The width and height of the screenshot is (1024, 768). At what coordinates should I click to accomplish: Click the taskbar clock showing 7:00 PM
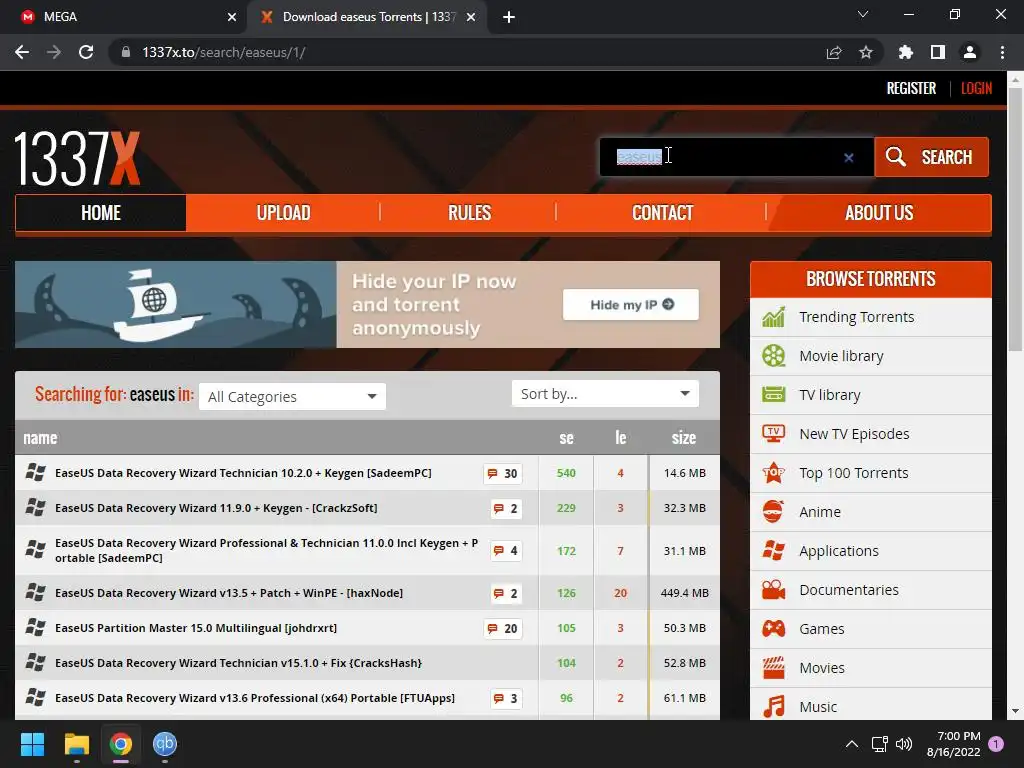(953, 744)
